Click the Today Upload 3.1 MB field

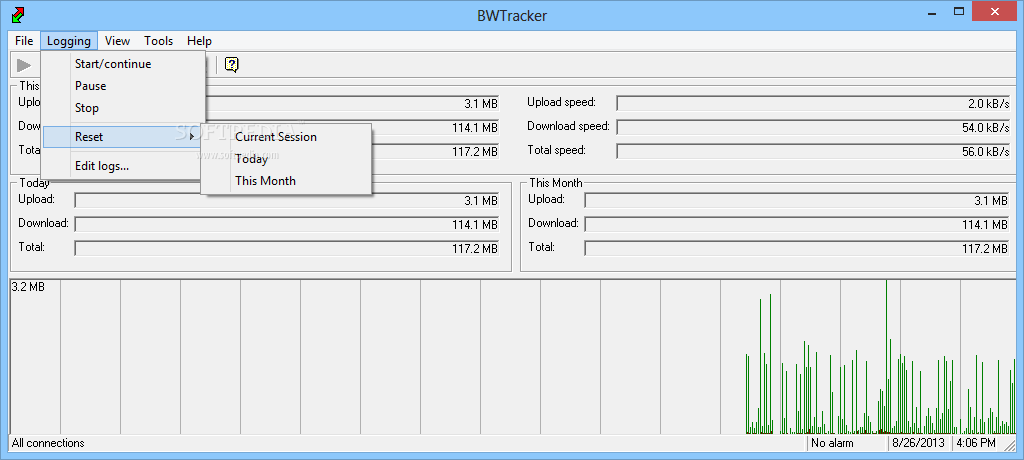287,201
